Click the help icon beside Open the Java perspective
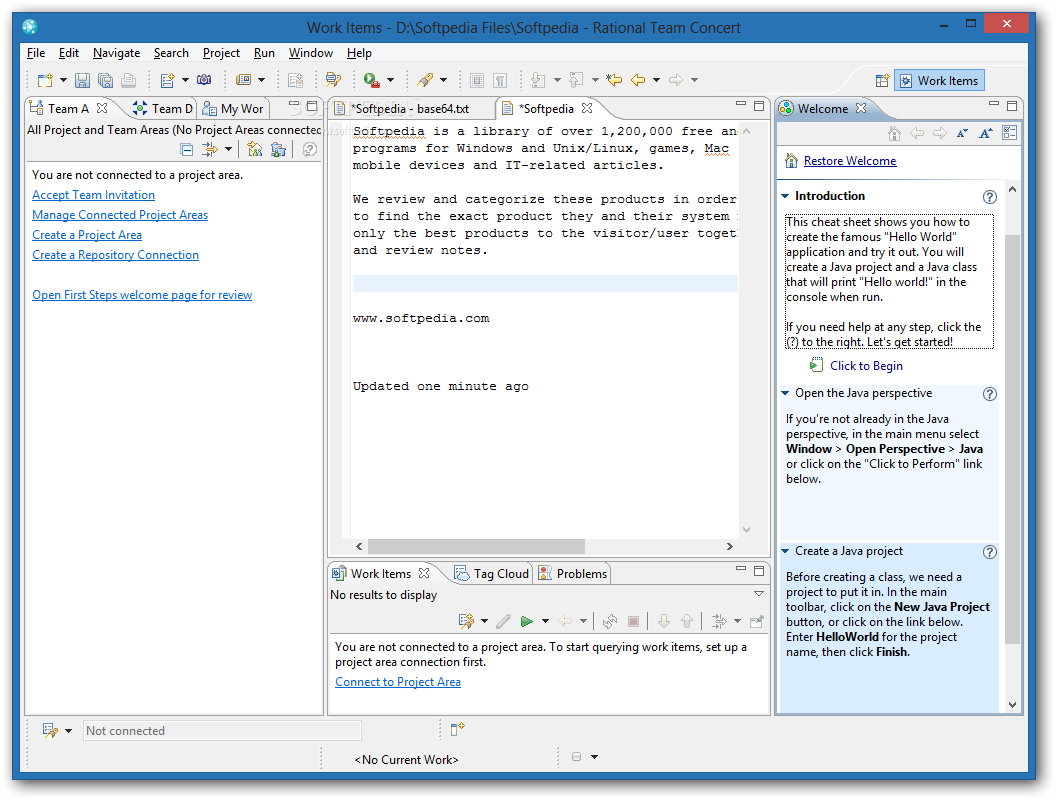The width and height of the screenshot is (1056, 800). tap(989, 394)
